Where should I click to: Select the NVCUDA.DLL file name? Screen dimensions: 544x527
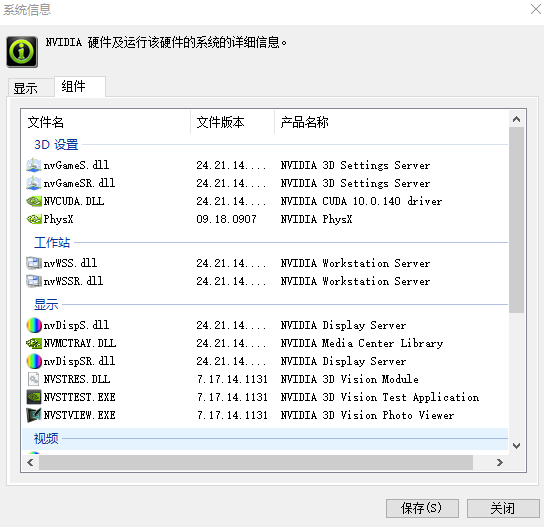pos(74,201)
